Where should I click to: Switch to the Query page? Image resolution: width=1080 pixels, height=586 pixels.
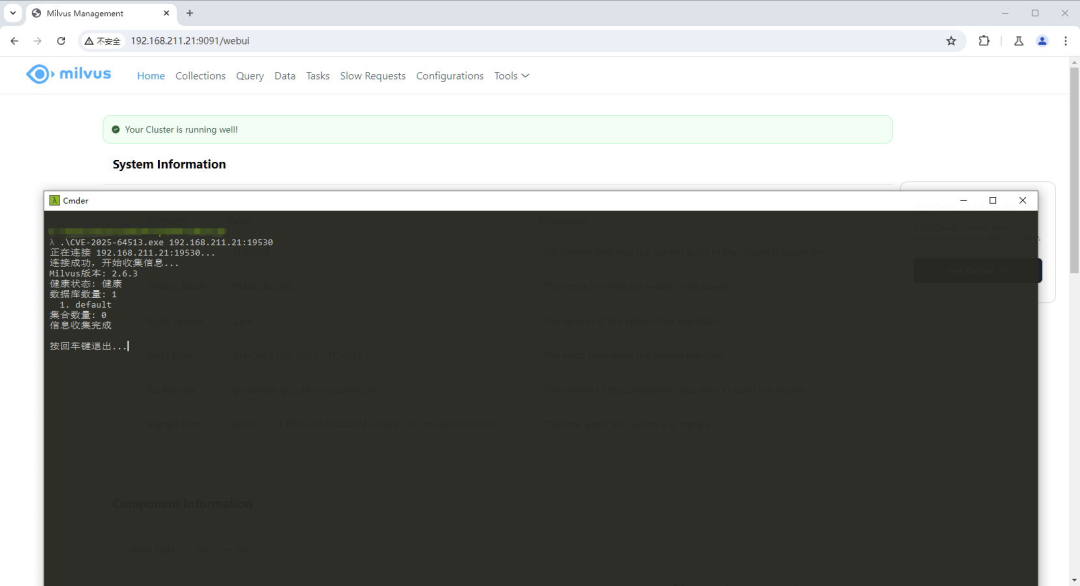(250, 76)
